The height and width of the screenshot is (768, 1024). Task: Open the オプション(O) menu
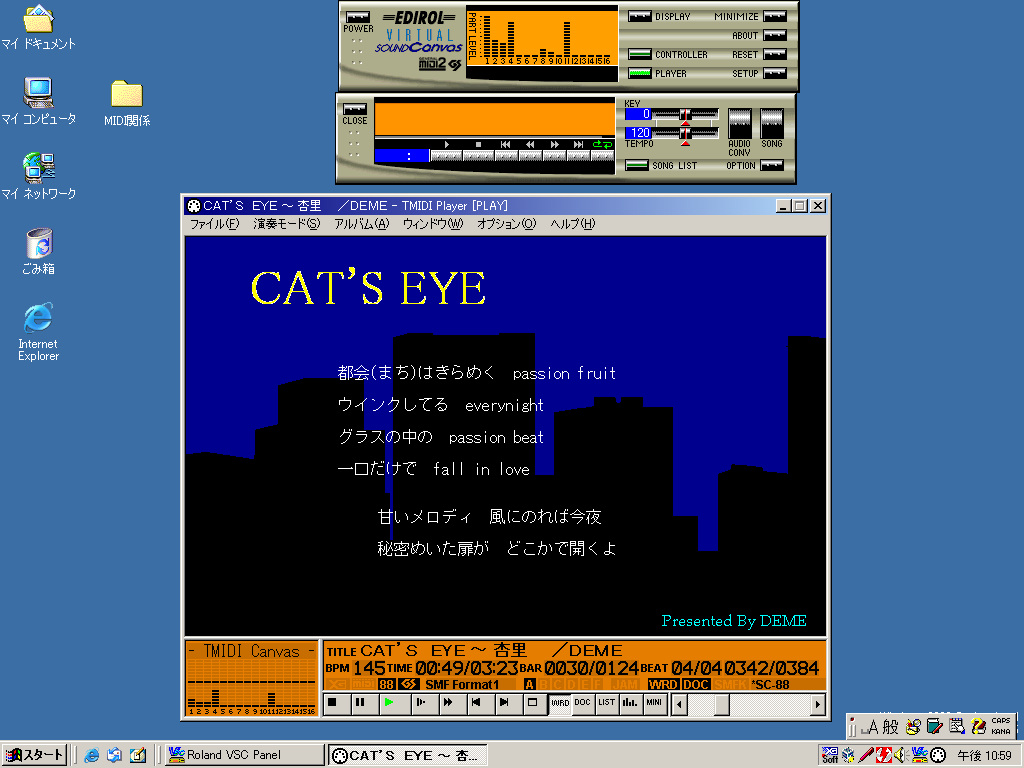[x=506, y=224]
